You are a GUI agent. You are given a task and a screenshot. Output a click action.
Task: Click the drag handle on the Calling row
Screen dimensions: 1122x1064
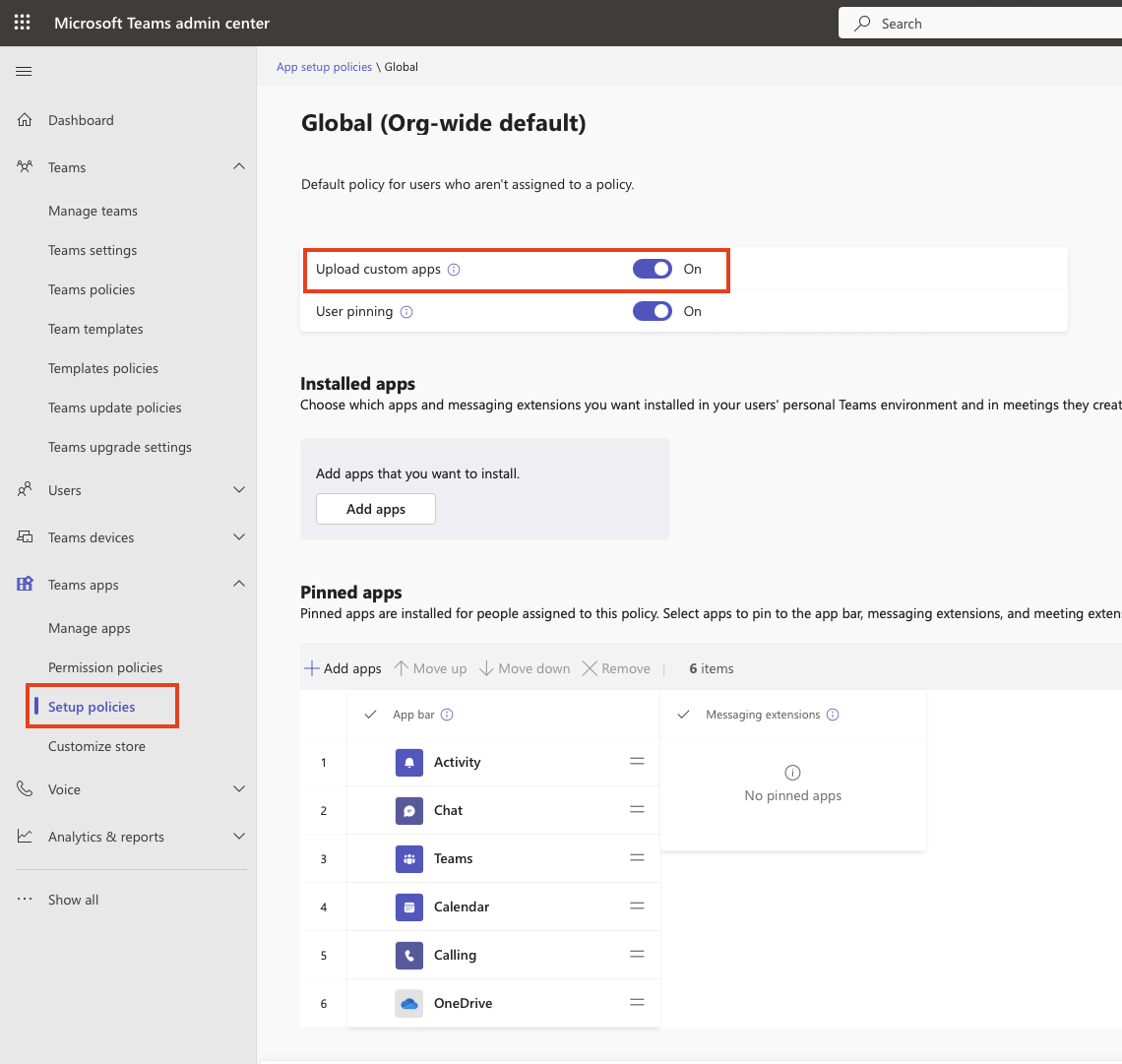pyautogui.click(x=637, y=954)
